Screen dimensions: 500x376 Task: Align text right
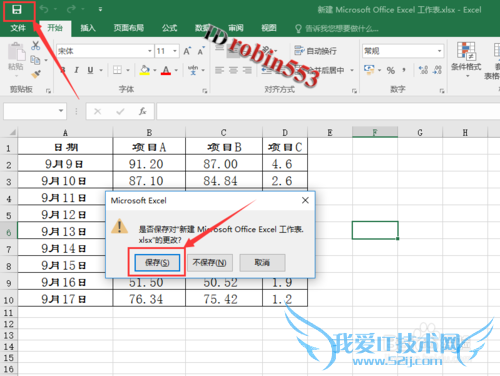coord(247,70)
